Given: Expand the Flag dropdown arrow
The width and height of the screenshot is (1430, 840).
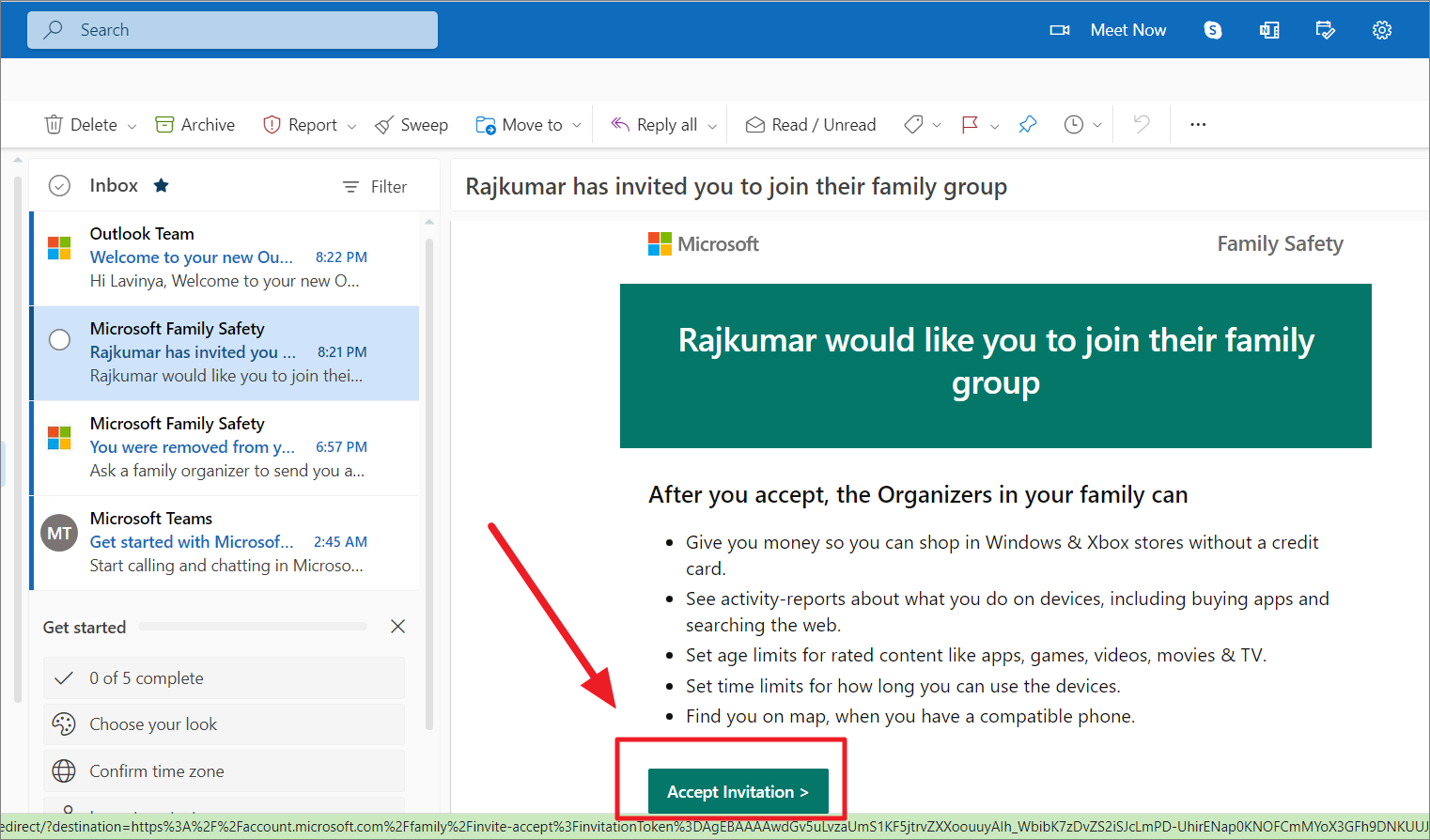Looking at the screenshot, I should coord(995,126).
